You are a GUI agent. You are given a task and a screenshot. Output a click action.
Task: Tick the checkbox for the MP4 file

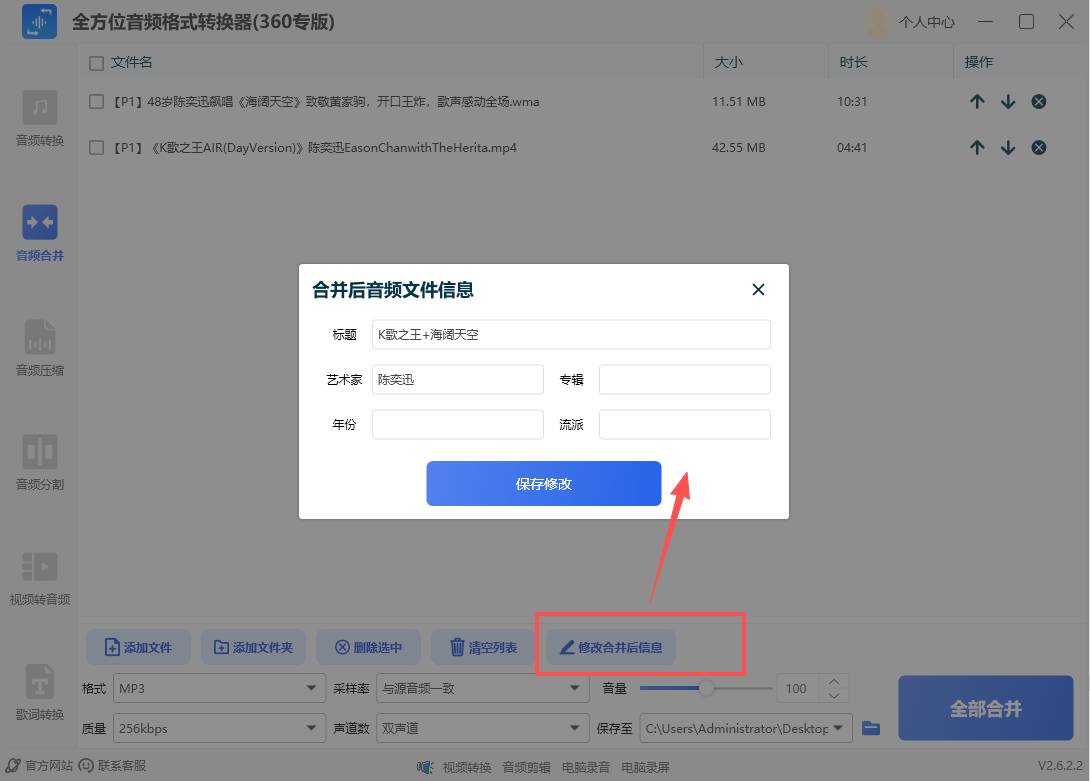95,147
